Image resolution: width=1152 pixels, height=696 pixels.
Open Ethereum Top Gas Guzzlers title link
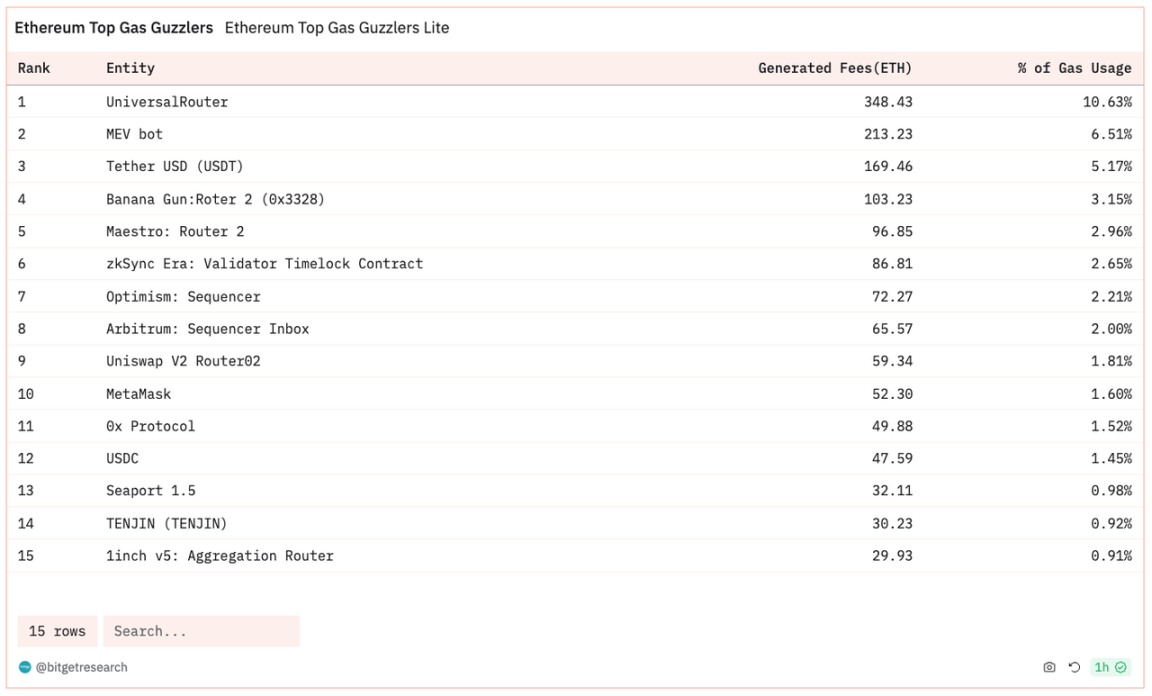pos(114,28)
